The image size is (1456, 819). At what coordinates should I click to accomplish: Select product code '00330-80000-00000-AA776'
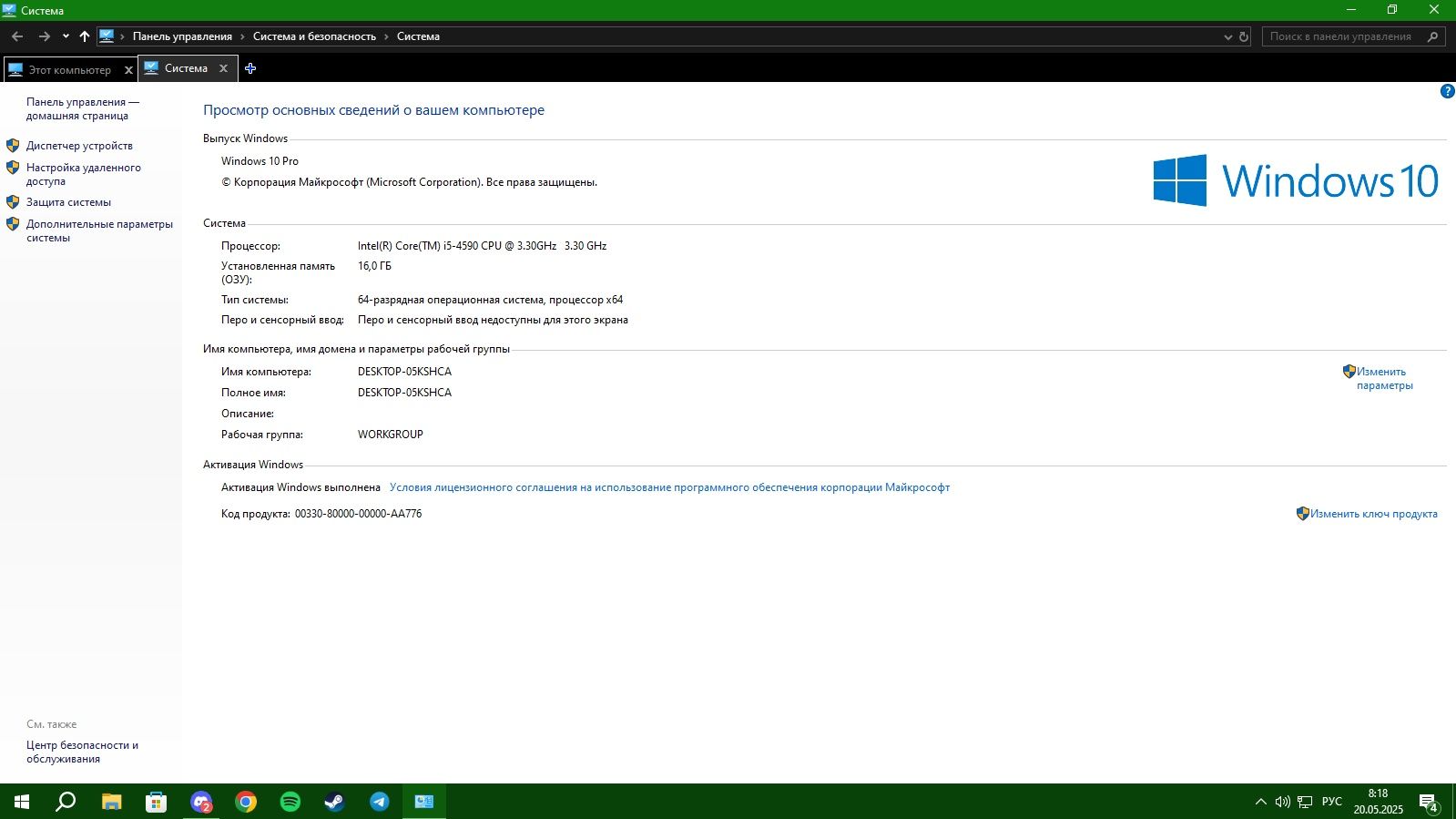tap(358, 514)
